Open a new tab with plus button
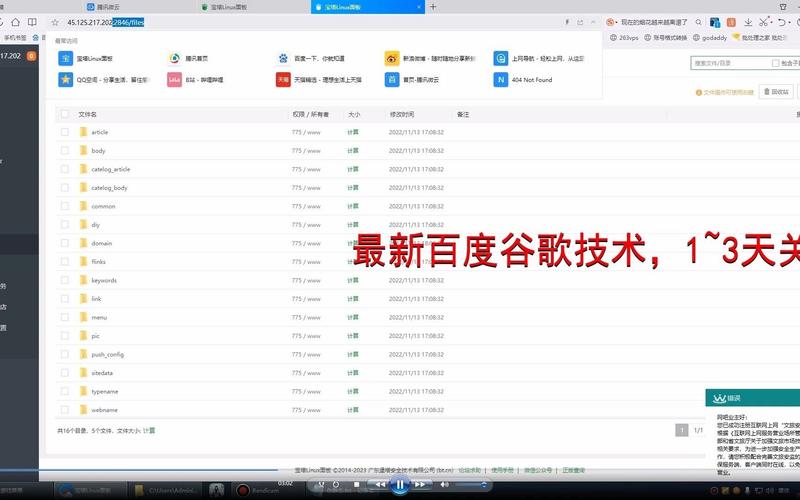The width and height of the screenshot is (800, 500). [x=433, y=7]
